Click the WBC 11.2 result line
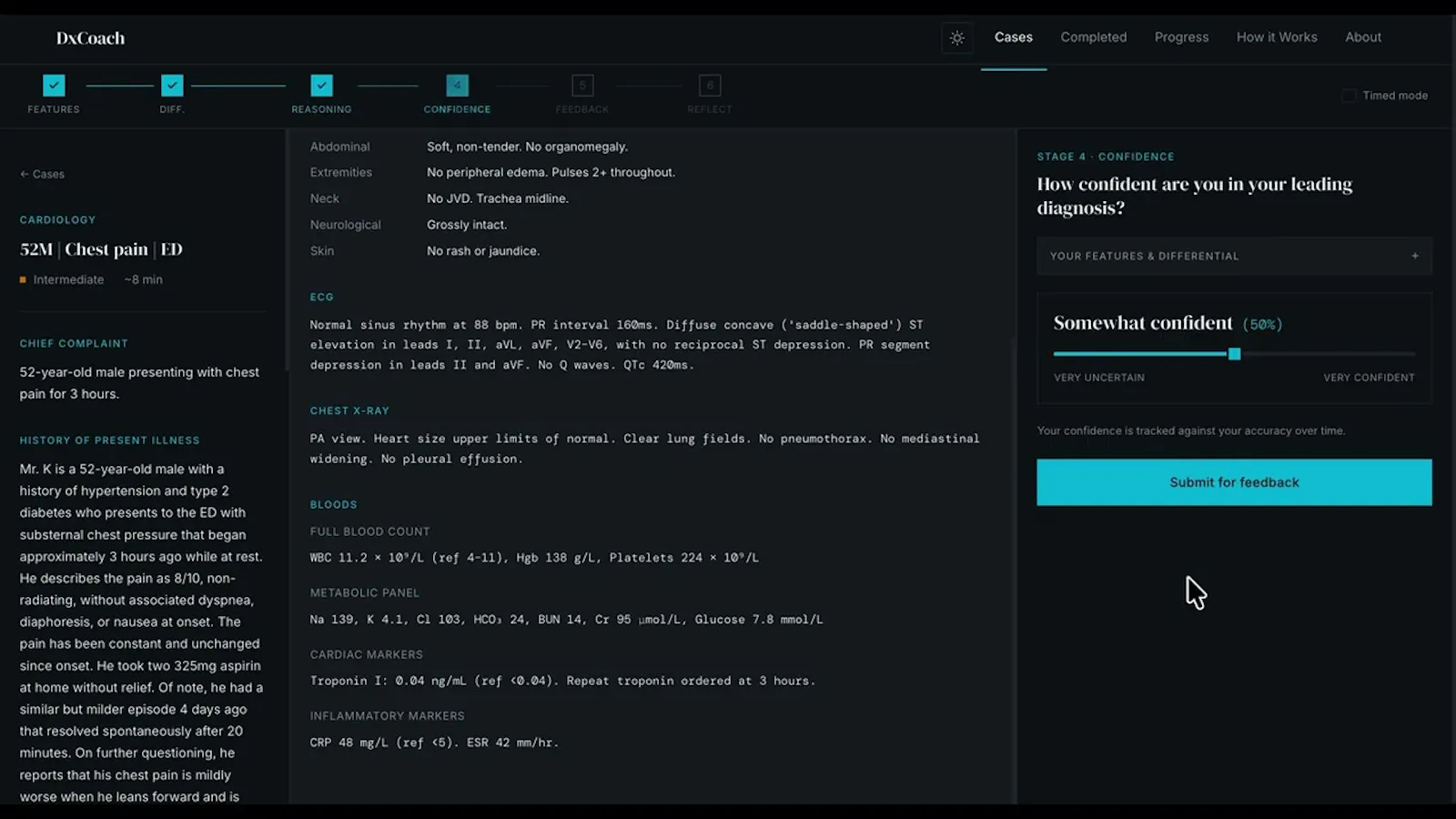The height and width of the screenshot is (819, 1456). point(534,558)
